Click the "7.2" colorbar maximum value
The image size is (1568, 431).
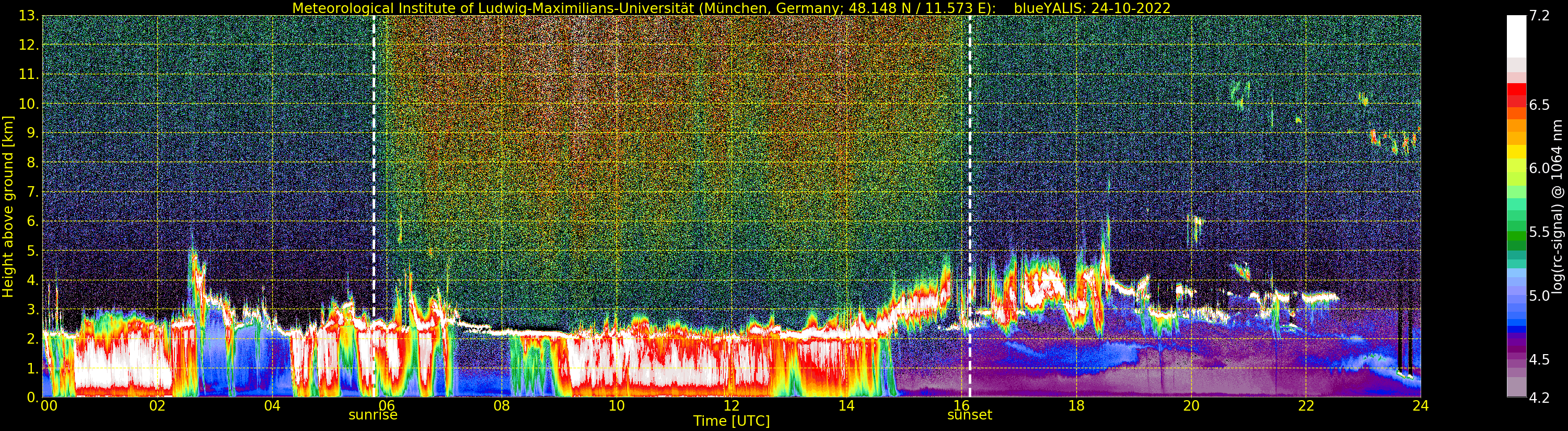pyautogui.click(x=1539, y=16)
